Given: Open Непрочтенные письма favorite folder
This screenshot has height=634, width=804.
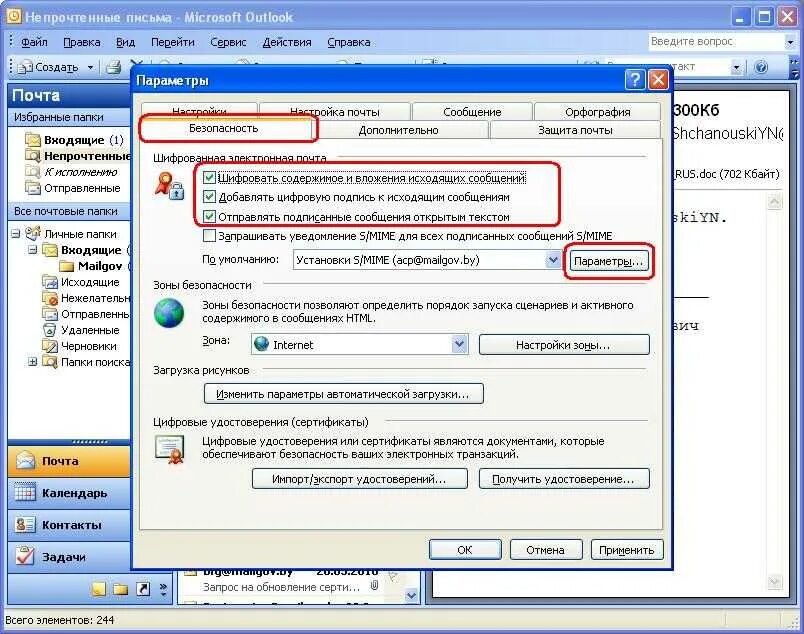Looking at the screenshot, I should [x=87, y=155].
